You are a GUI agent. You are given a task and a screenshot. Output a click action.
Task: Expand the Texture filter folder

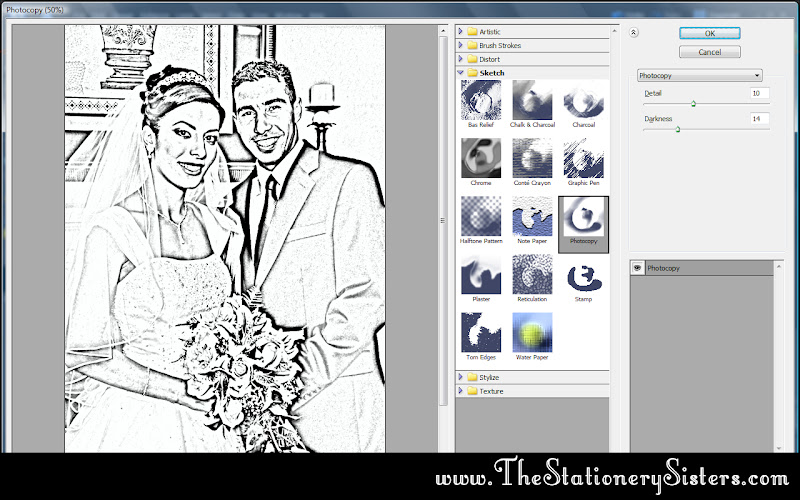460,391
